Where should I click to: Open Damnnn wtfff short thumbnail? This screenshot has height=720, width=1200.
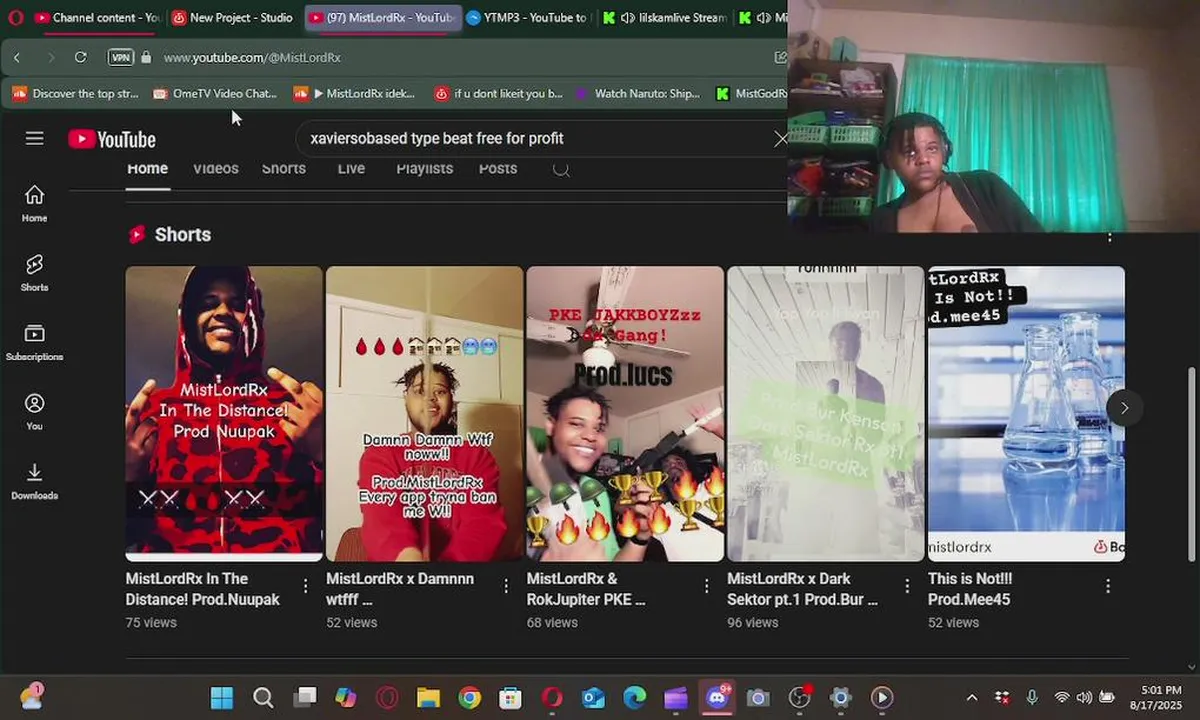[424, 413]
